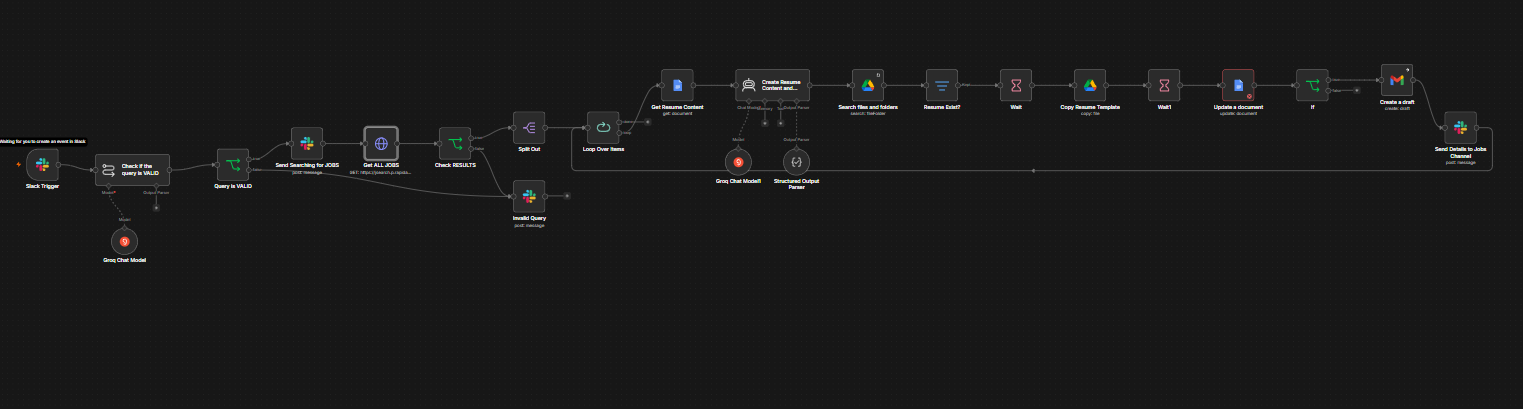Click the 'Loop Over Items' label text
The width and height of the screenshot is (1523, 409).
pos(603,149)
